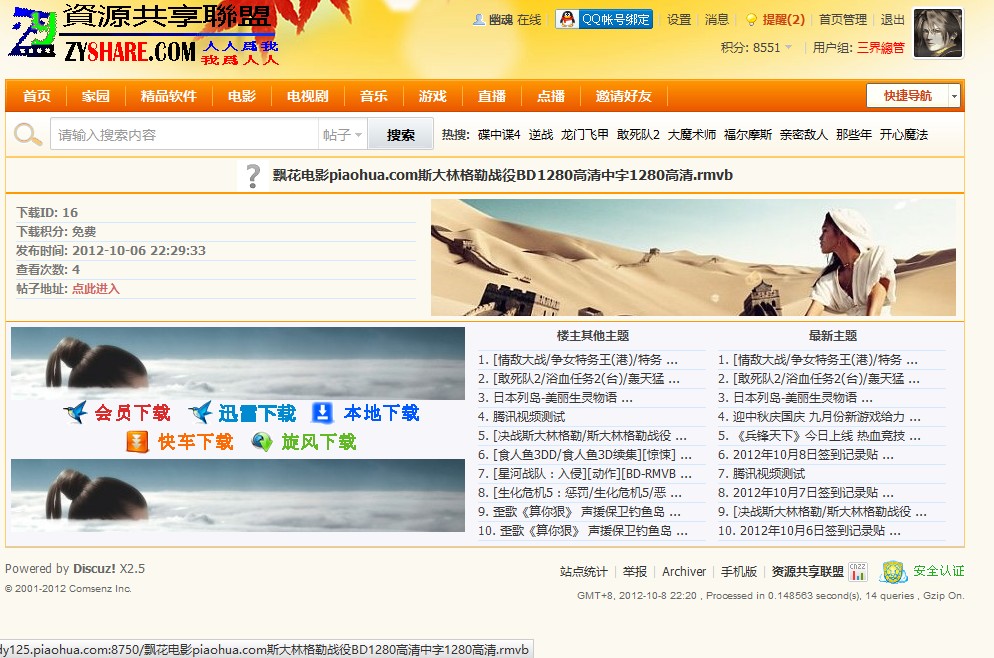The image size is (994, 658).
Task: Open 提醒(2) notifications link
Action: tap(784, 20)
